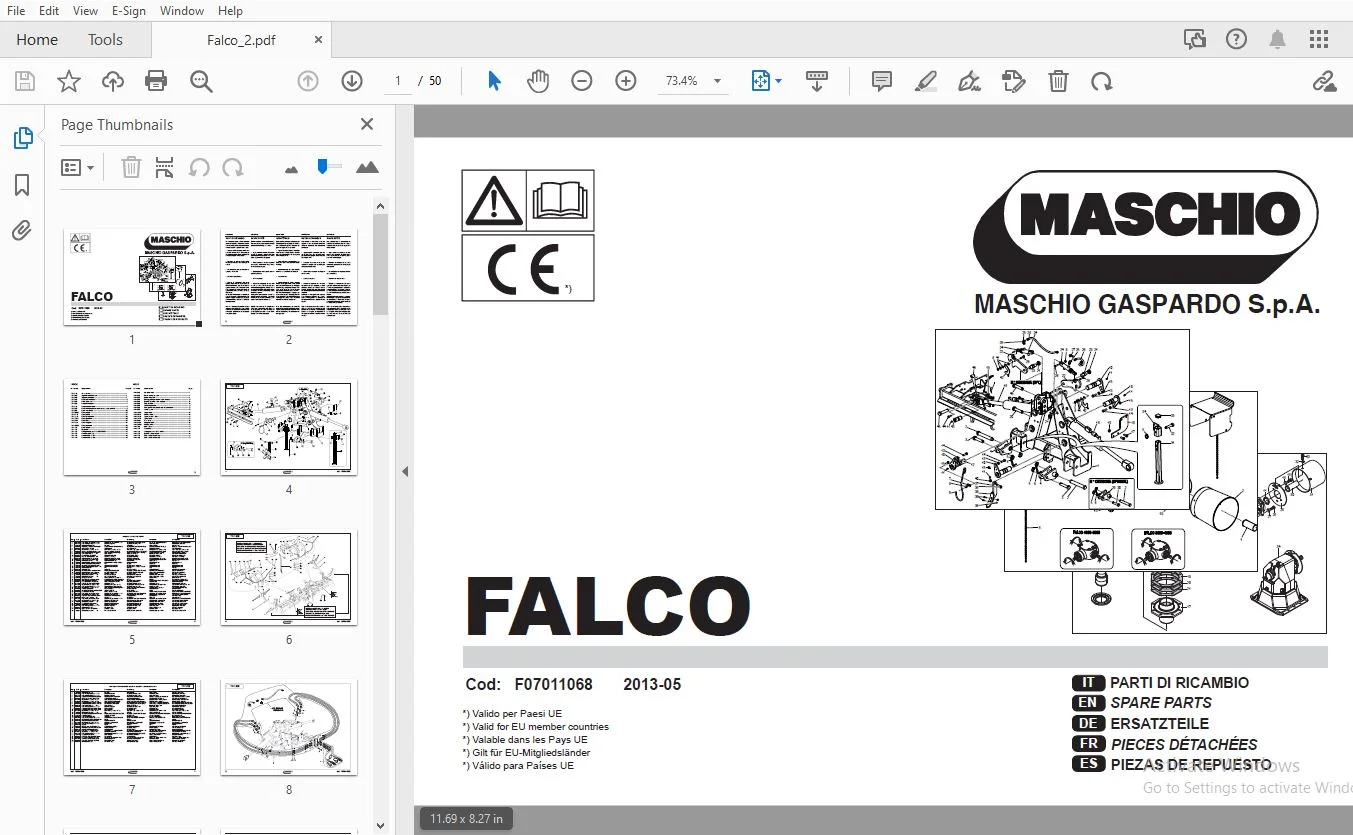
Task: Open the share-with-others chat icon
Action: [1194, 39]
